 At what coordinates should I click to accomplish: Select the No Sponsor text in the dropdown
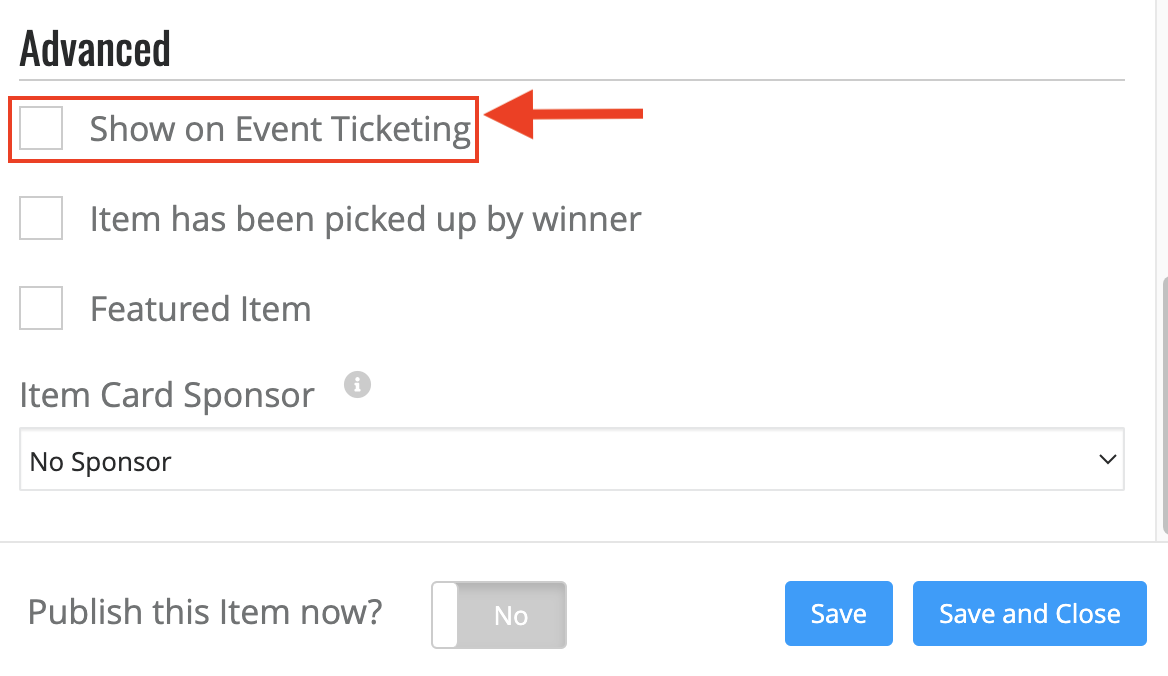click(x=101, y=462)
